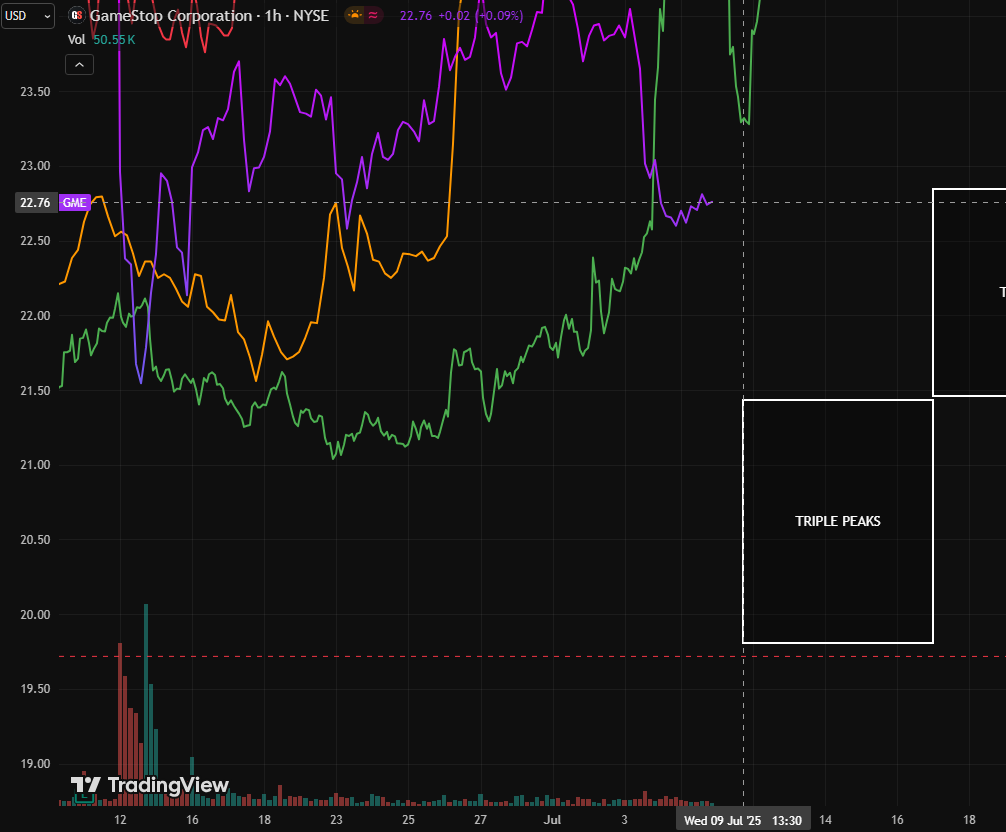Screen dimensions: 1006x832
Task: Click the 21.00 price axis label
Action: [x=35, y=465]
